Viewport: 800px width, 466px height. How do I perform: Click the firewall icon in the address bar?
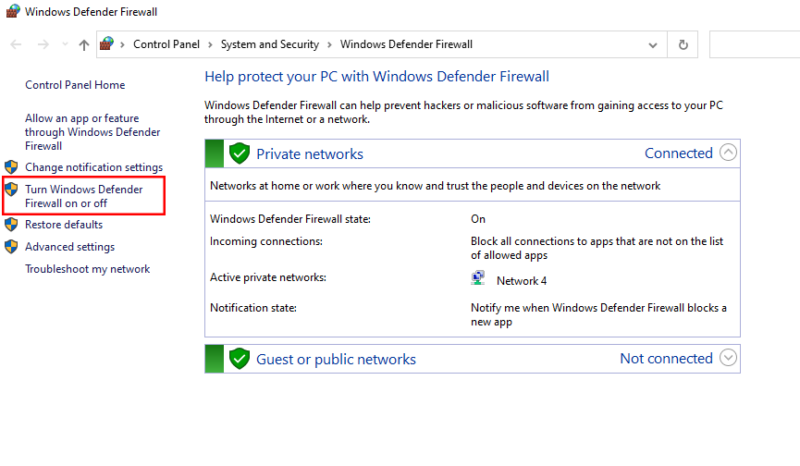(x=107, y=45)
